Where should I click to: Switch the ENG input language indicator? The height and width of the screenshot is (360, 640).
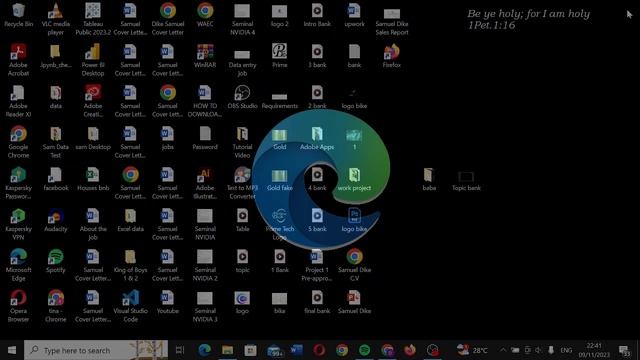pos(566,350)
